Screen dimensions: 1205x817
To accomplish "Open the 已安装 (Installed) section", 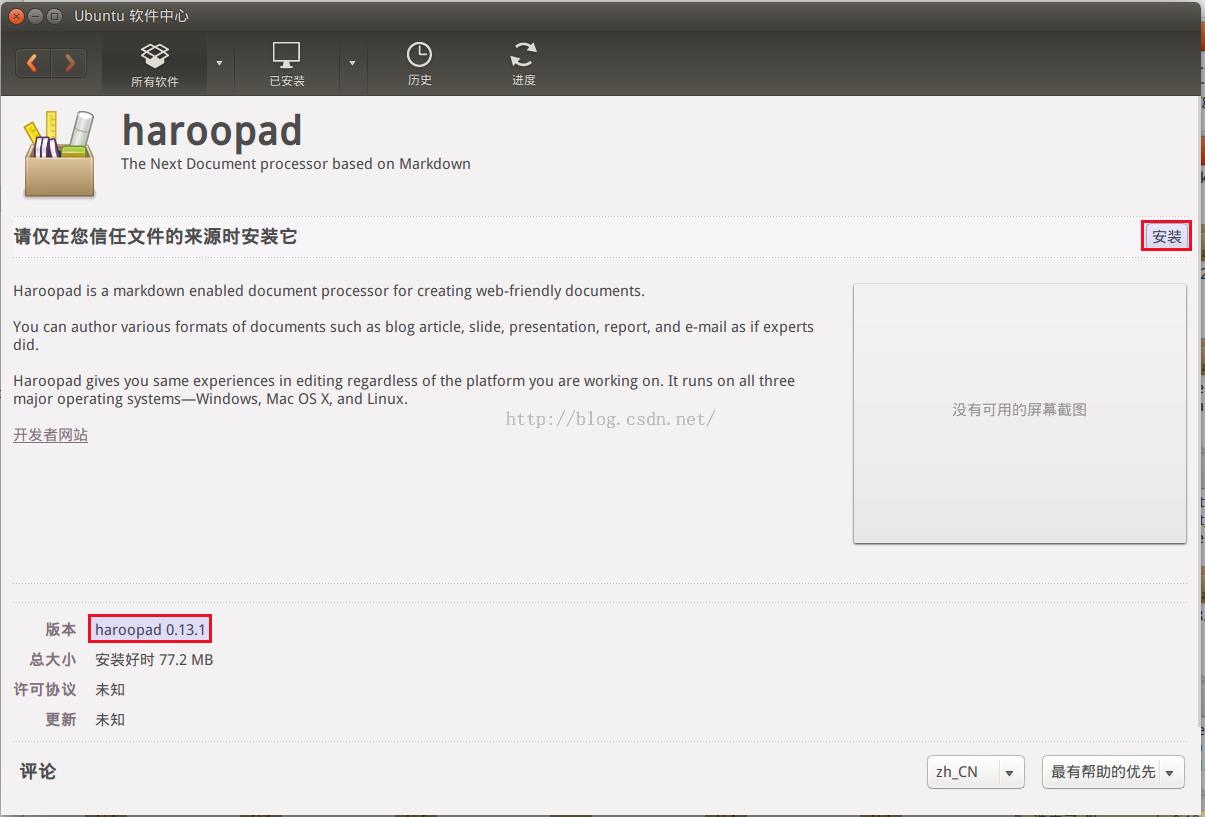I will coord(287,65).
